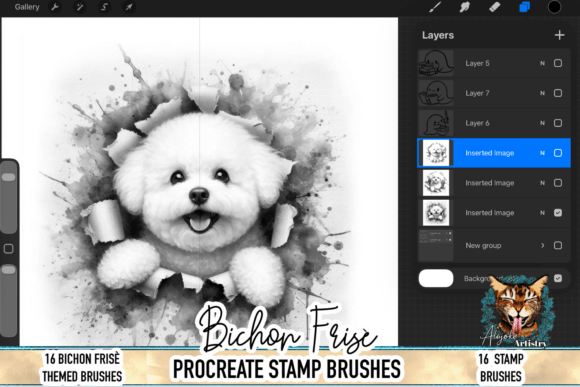580x387 pixels.
Task: Open blend mode N for Layer 7
Action: (x=542, y=93)
